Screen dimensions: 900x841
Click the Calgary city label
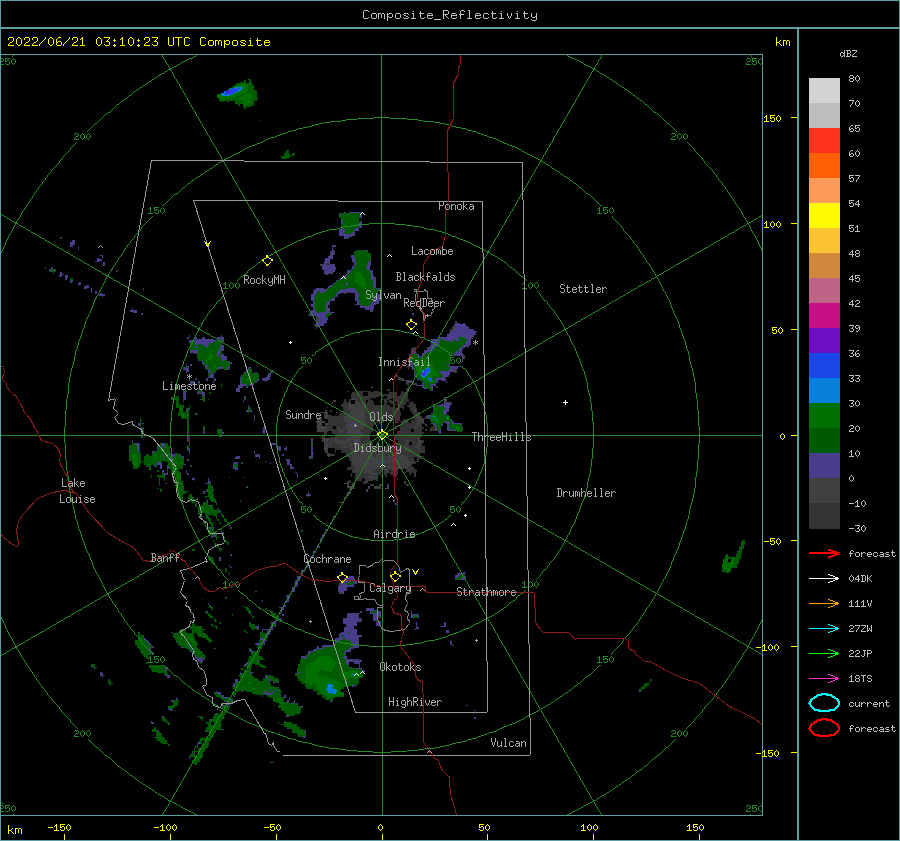click(x=390, y=588)
